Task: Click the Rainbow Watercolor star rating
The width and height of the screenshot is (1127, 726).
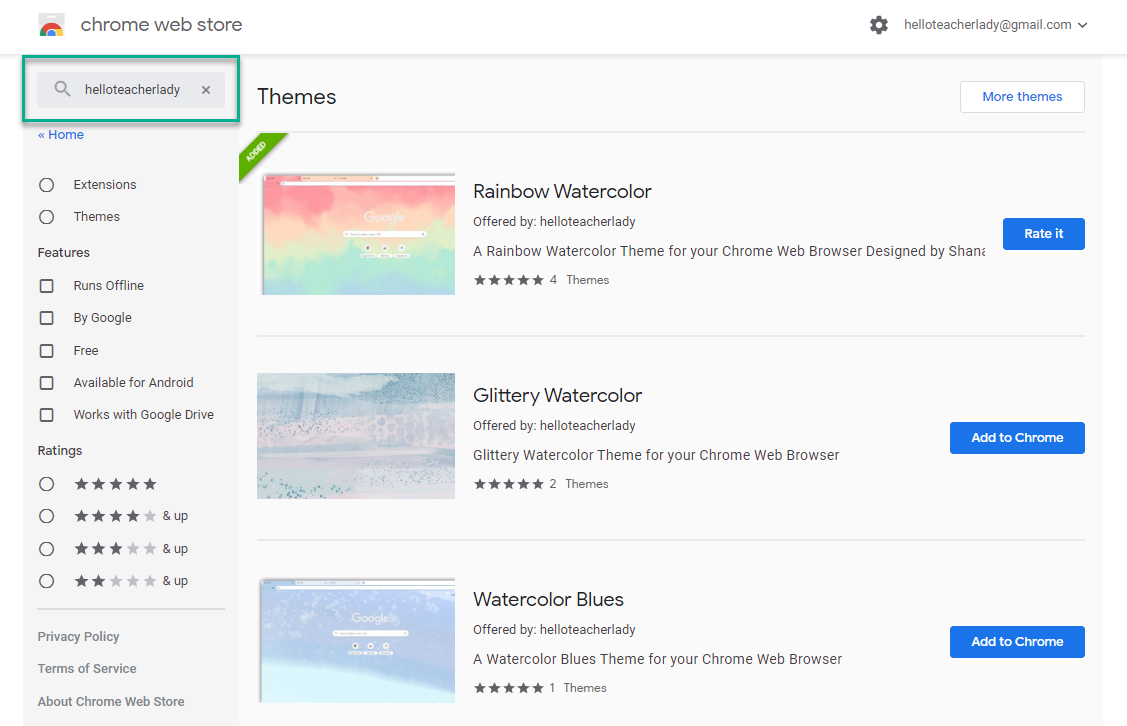Action: click(509, 280)
